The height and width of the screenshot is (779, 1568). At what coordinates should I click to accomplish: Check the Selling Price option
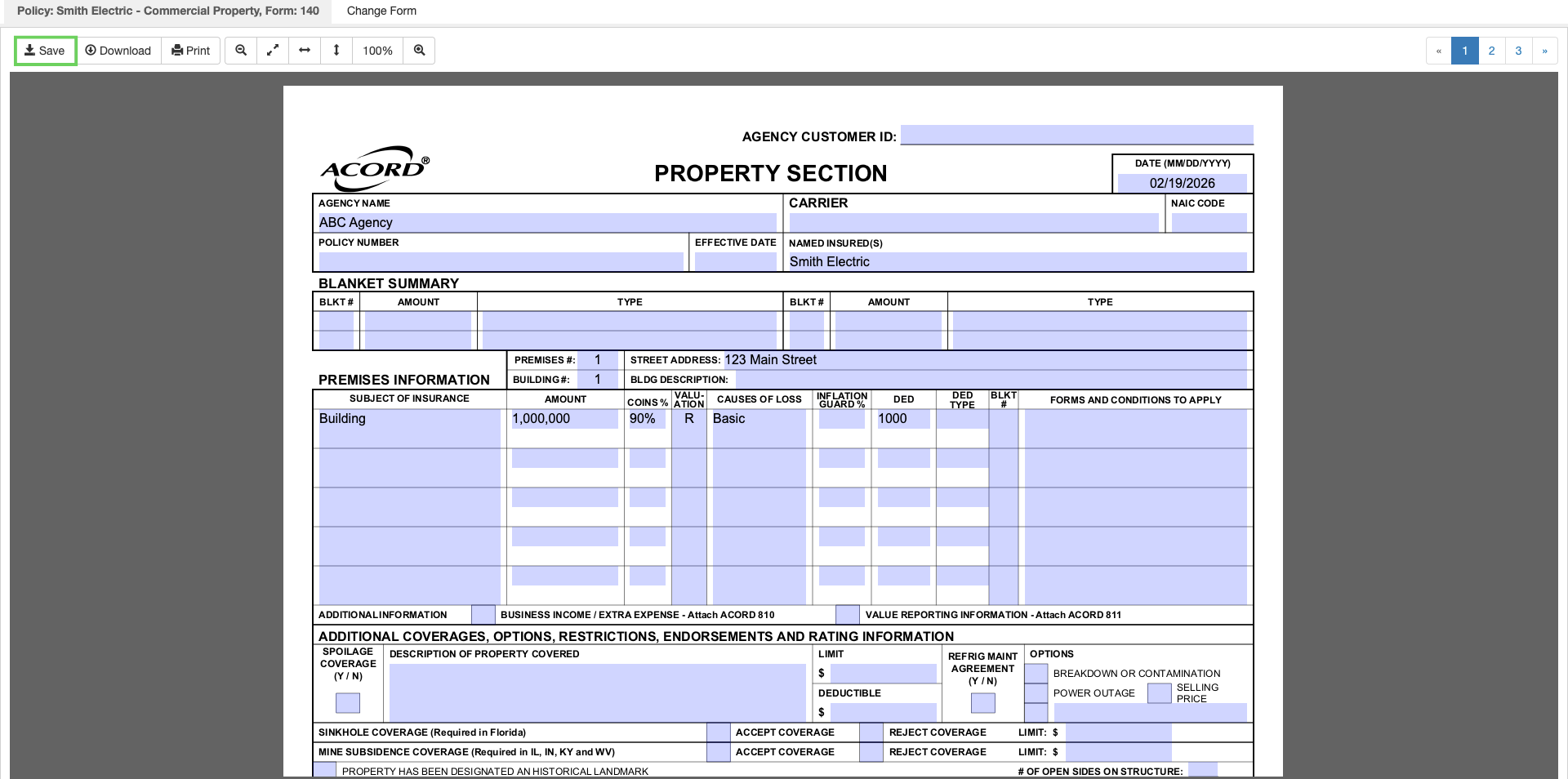tap(1160, 692)
